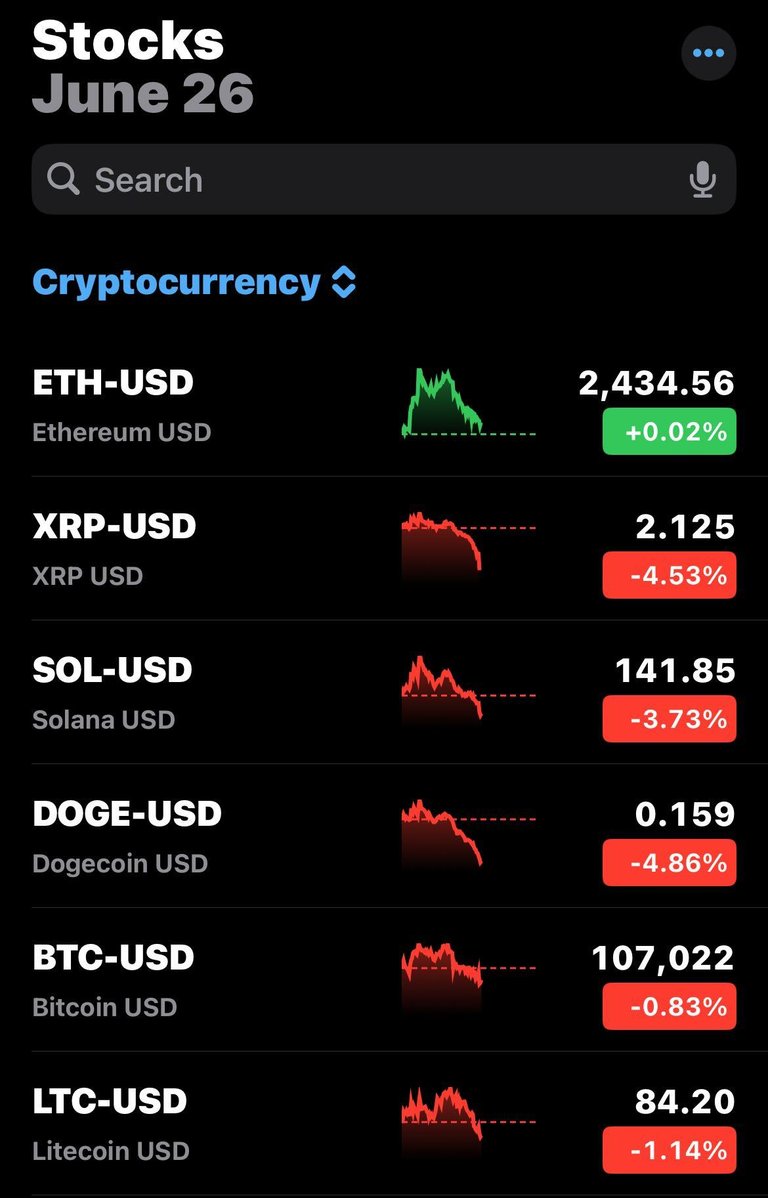Viewport: 768px width, 1198px height.
Task: Open the Ethereum green sparkline chart
Action: [468, 403]
